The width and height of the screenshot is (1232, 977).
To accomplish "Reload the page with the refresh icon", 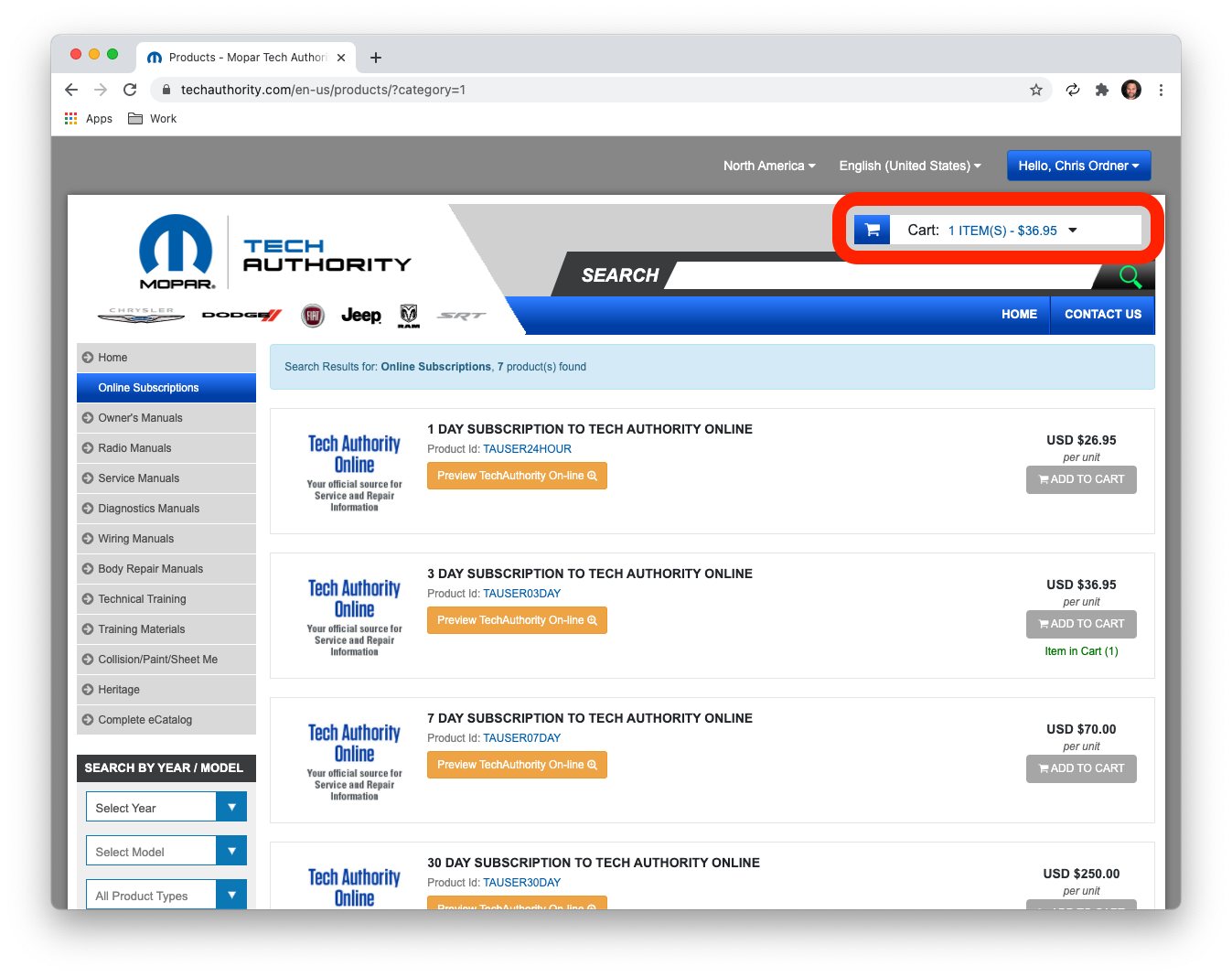I will pyautogui.click(x=130, y=90).
